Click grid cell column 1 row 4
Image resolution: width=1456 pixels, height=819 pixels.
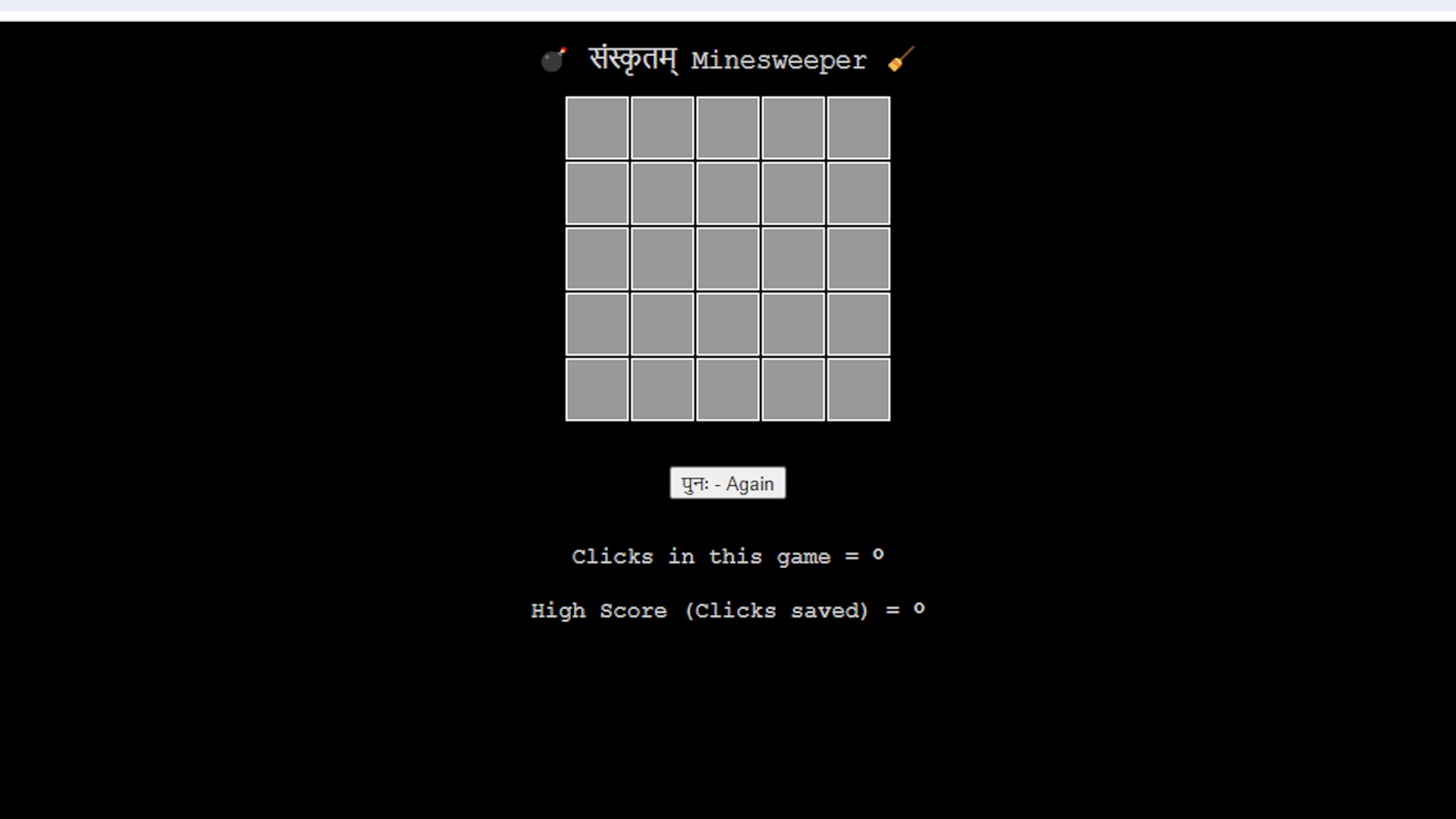click(597, 324)
